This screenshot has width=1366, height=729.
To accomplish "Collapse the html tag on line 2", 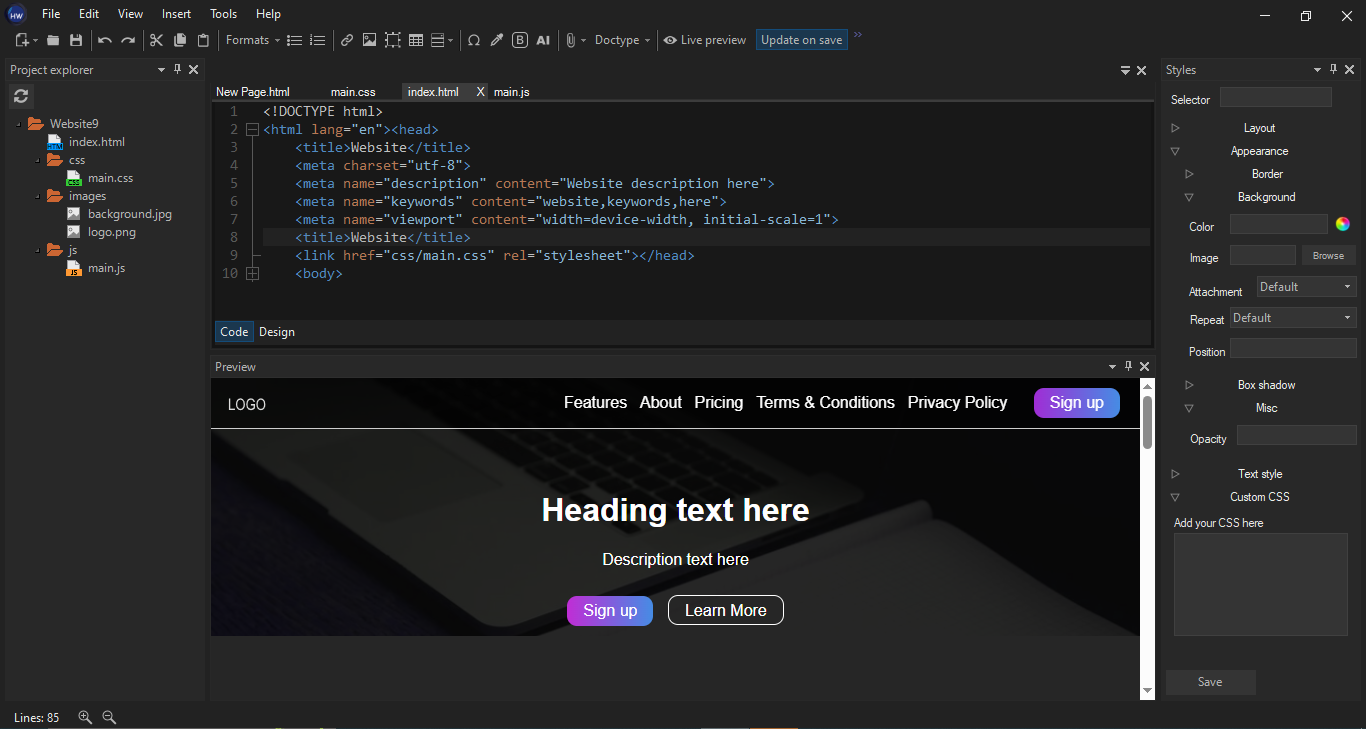I will pos(252,130).
